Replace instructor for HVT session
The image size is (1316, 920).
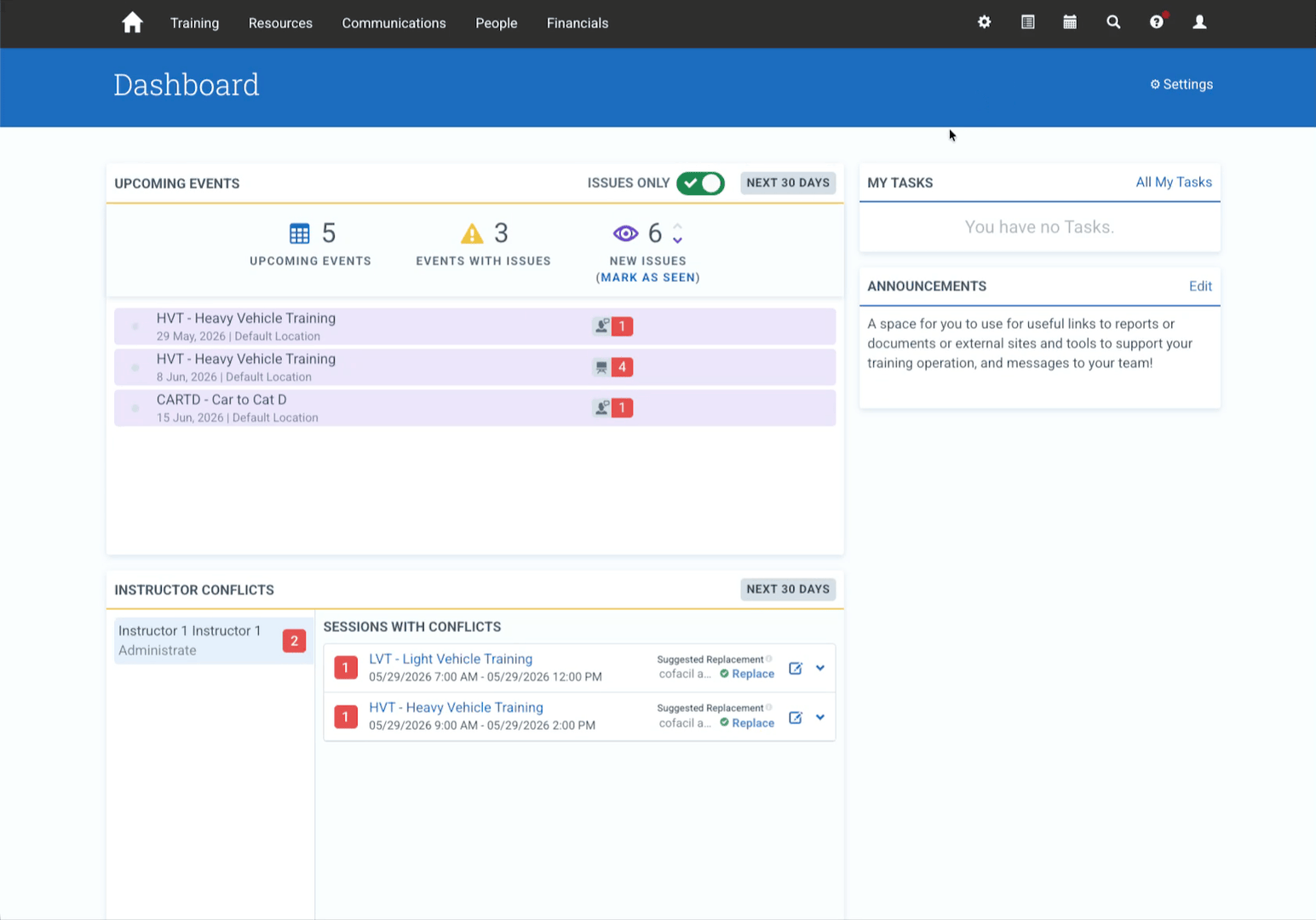(x=747, y=723)
